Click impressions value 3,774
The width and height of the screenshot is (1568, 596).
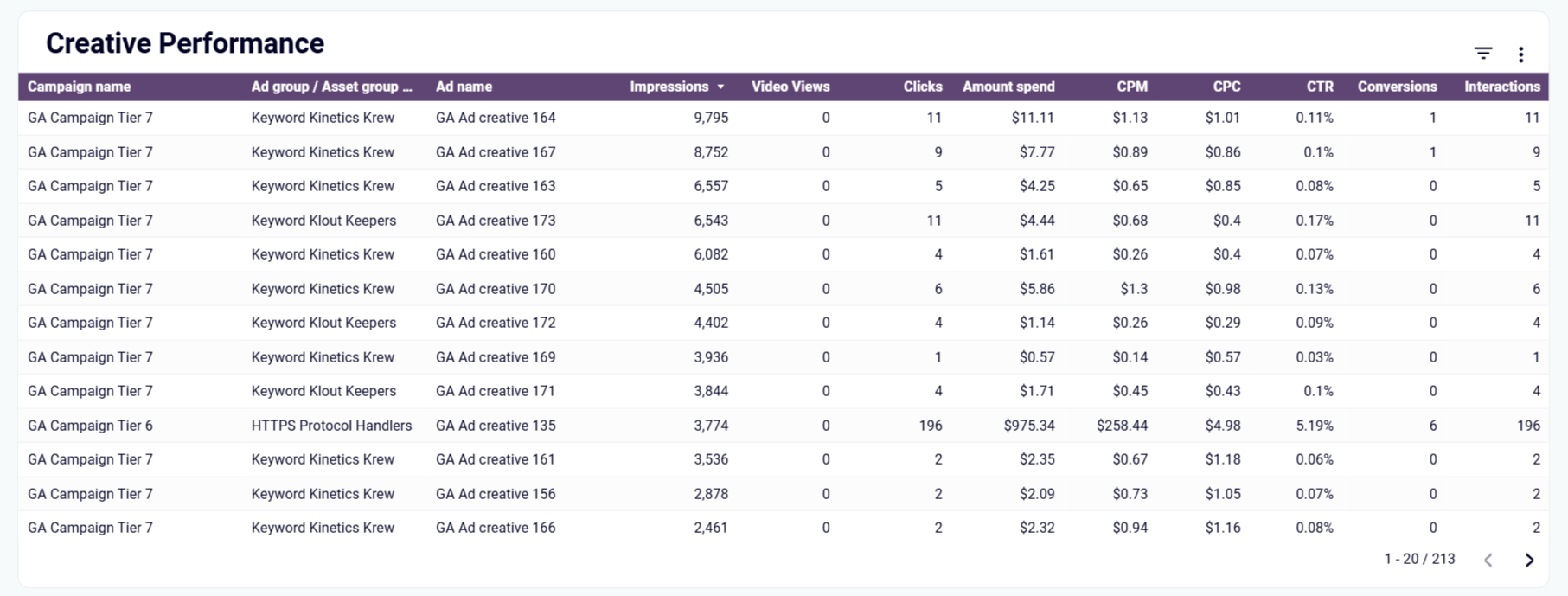pyautogui.click(x=711, y=426)
